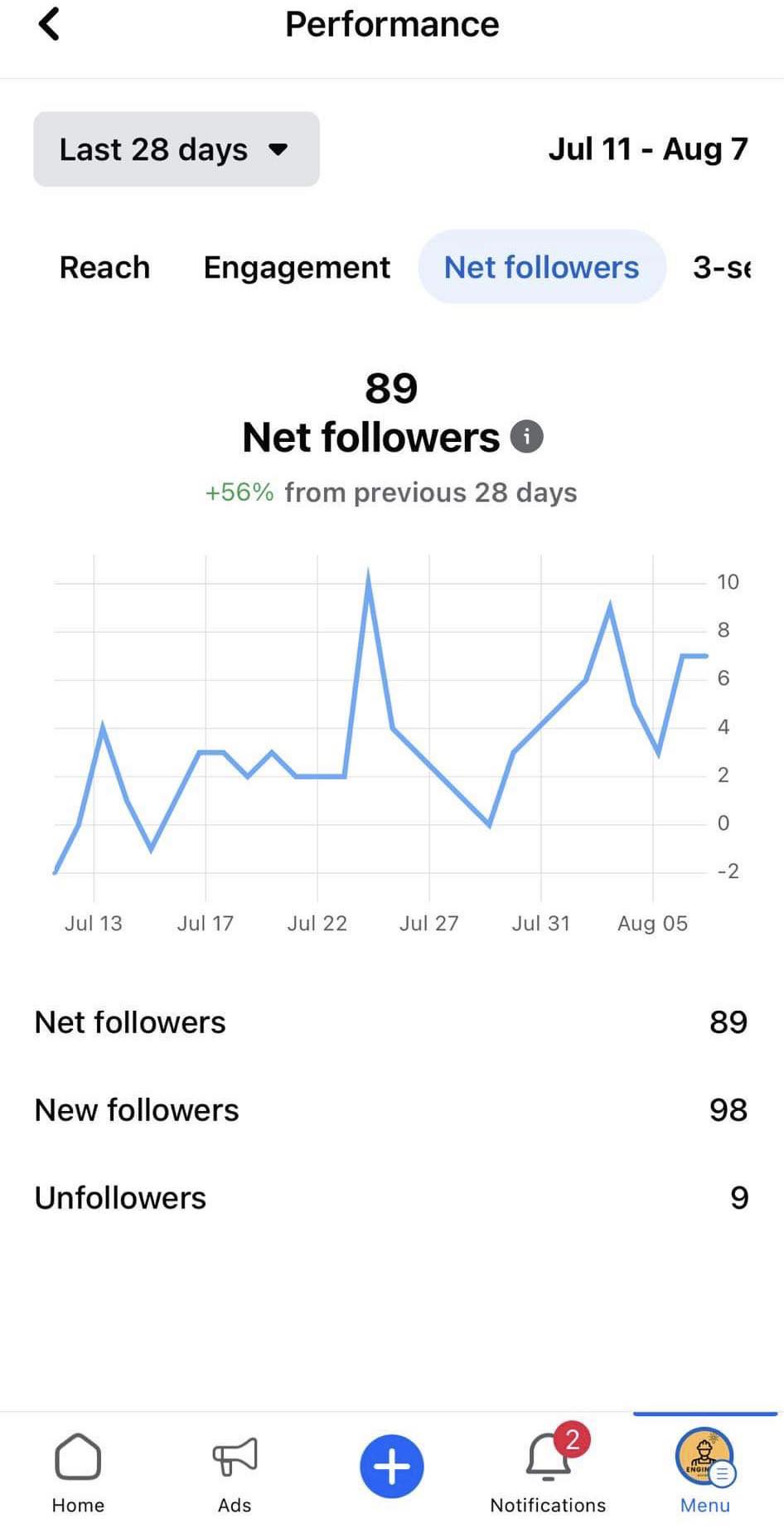784x1538 pixels.
Task: Open Ads megaphone icon
Action: pyautogui.click(x=235, y=1457)
